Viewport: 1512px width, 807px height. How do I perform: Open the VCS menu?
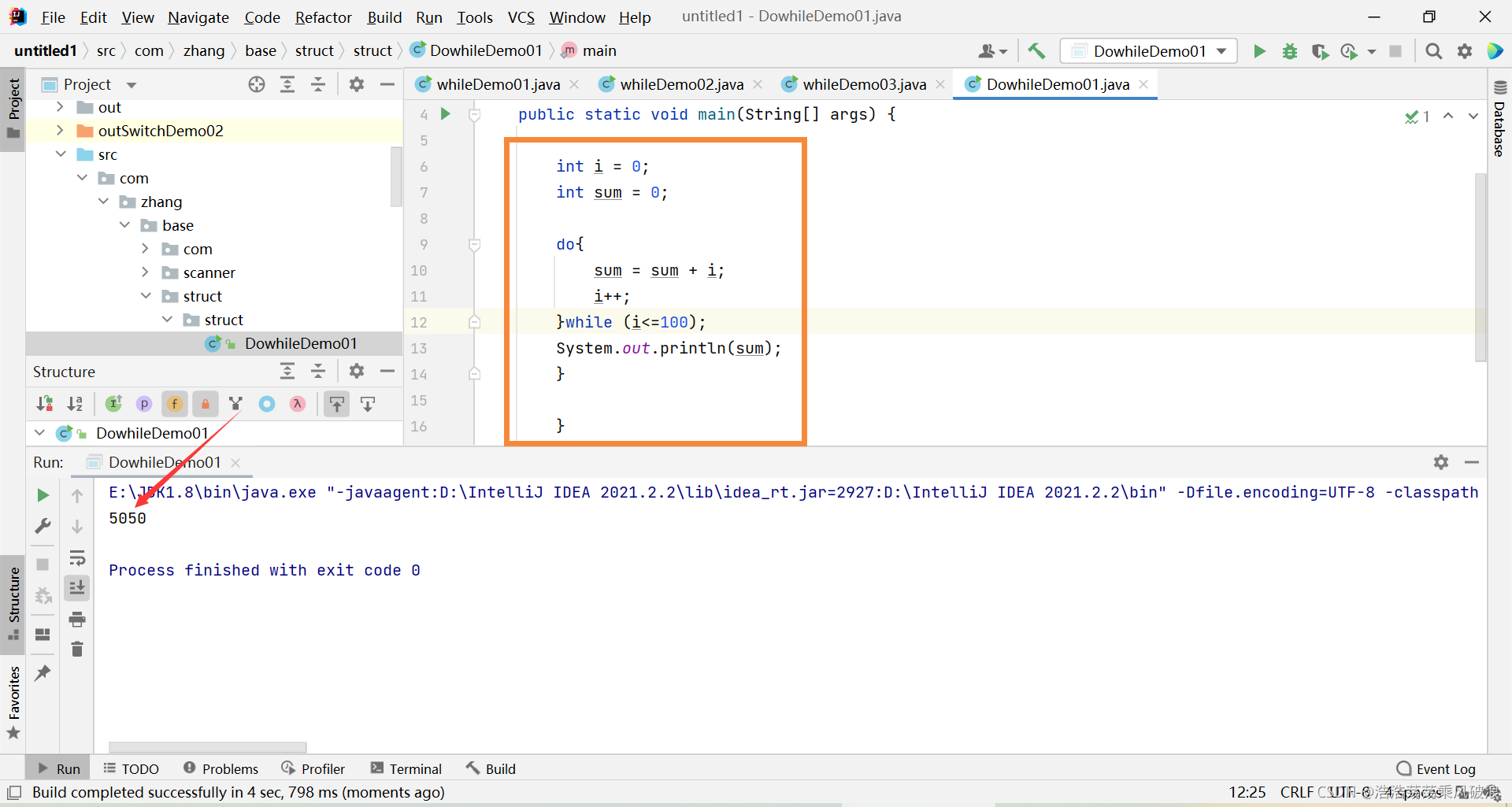point(521,17)
